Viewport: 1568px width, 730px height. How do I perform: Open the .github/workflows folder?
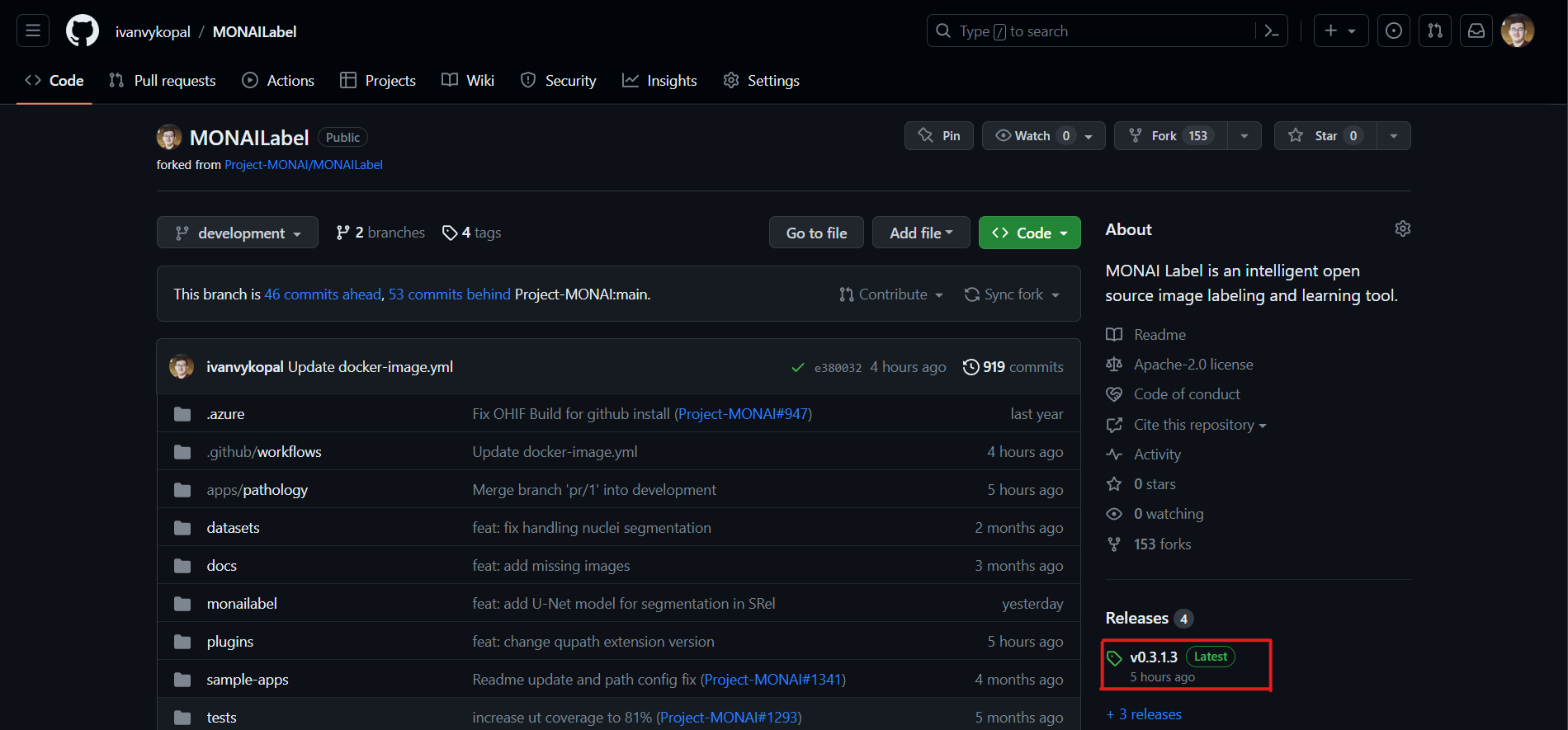coord(264,452)
